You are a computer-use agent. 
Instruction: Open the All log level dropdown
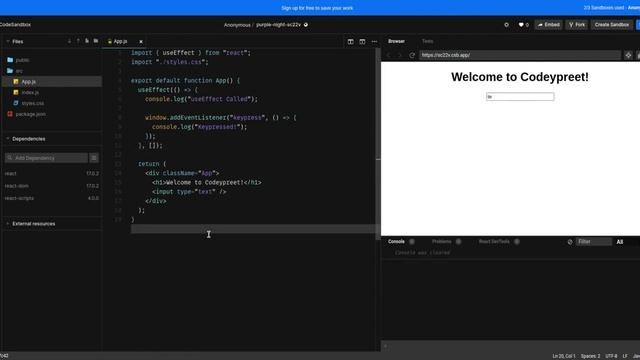tap(620, 242)
